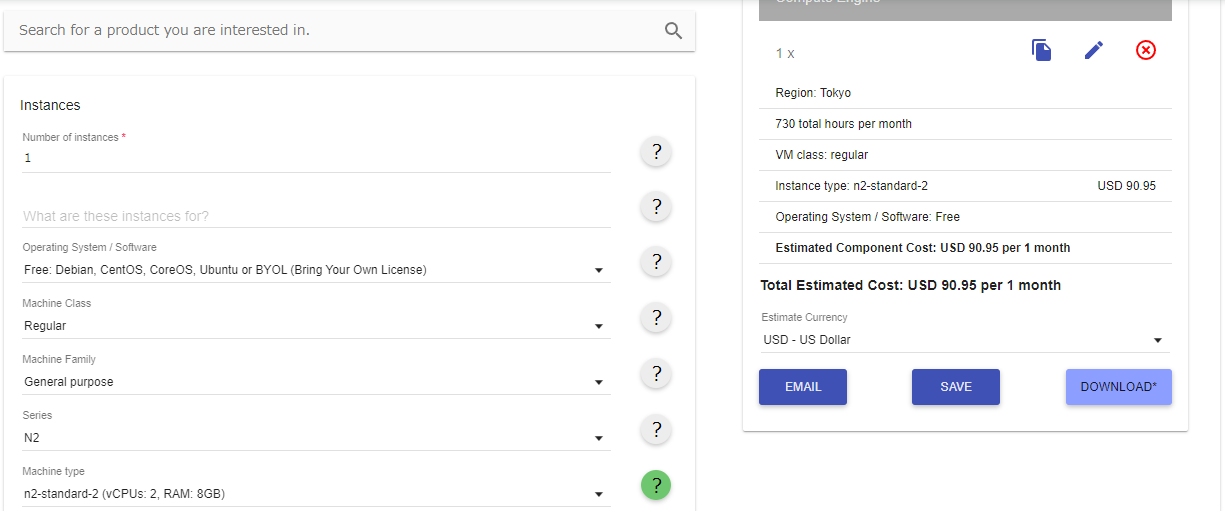Open help for Series

(656, 430)
